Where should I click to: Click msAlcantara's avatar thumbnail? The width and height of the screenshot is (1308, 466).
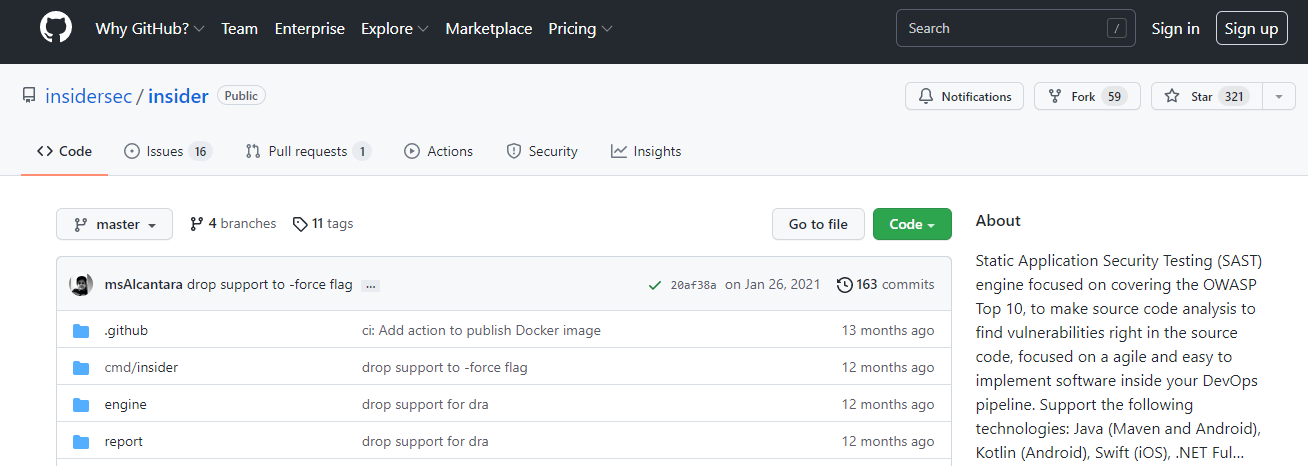point(81,284)
